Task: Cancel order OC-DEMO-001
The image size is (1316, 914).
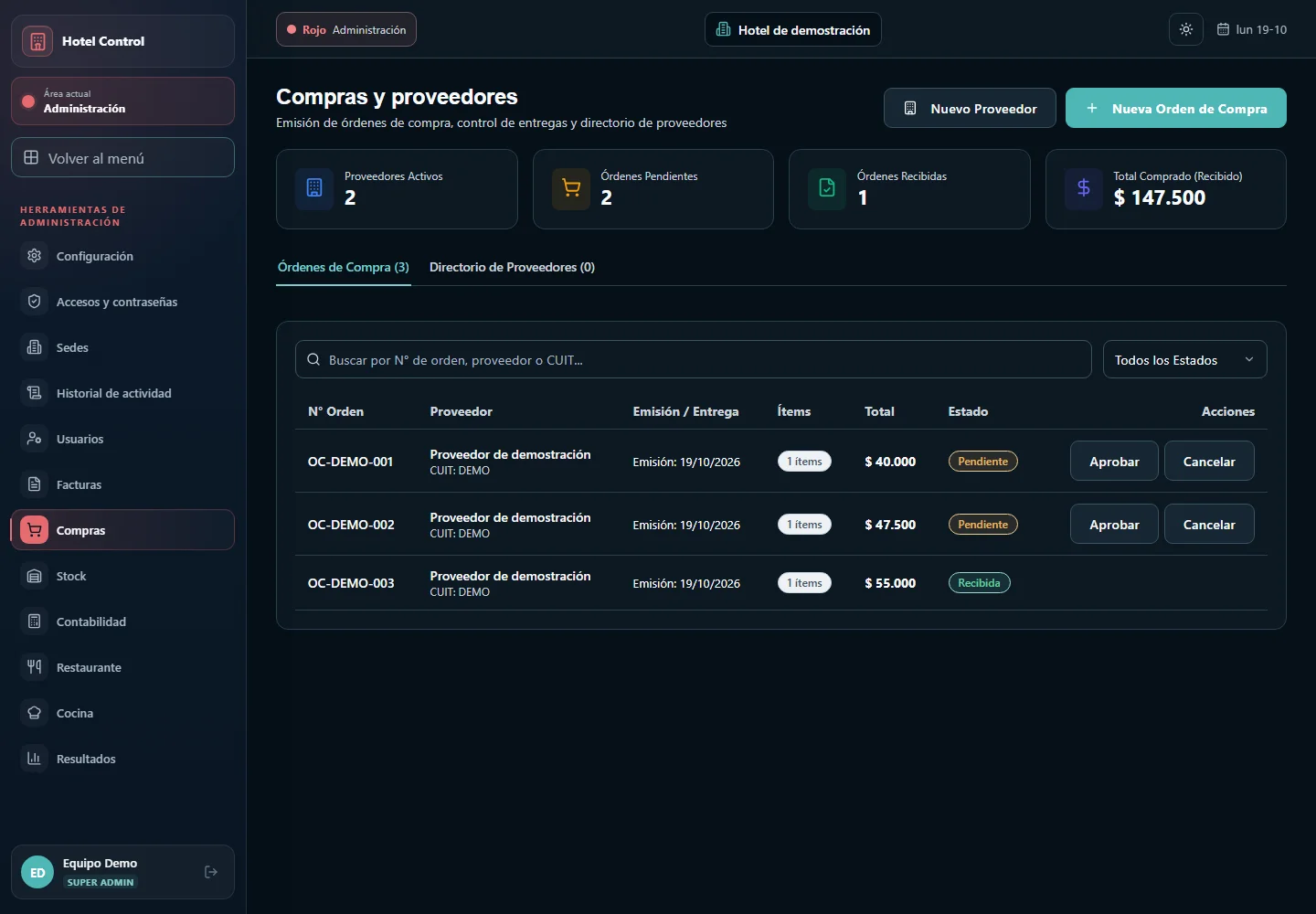Action: tap(1209, 461)
